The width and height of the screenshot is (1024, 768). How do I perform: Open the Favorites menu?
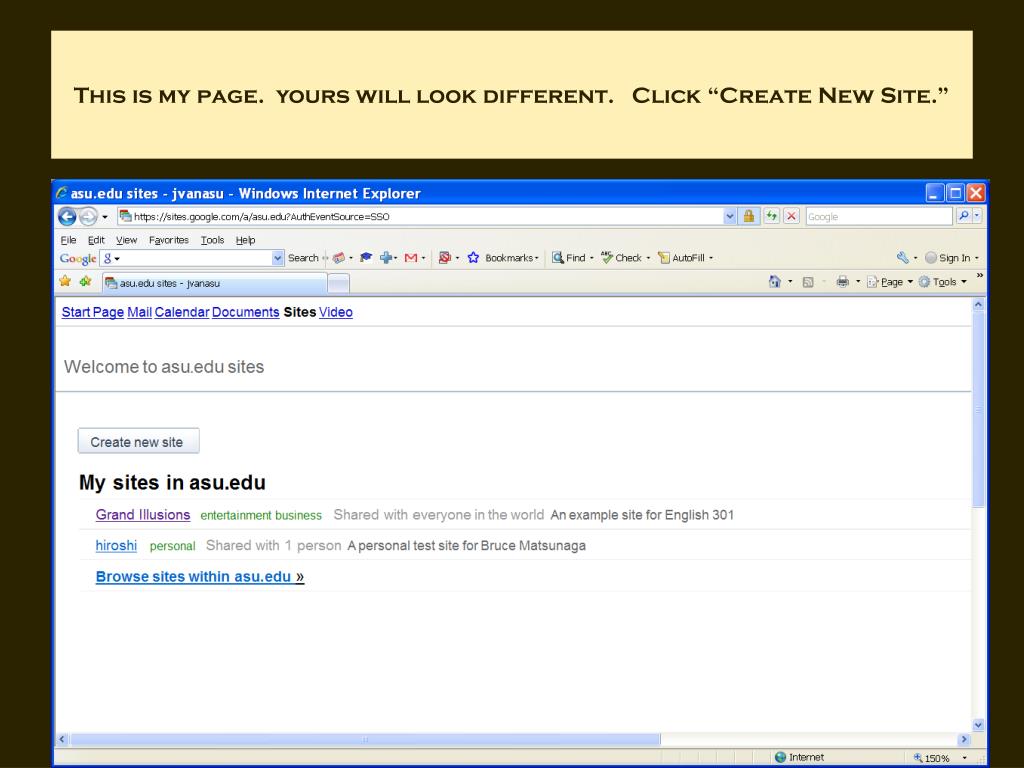(x=168, y=240)
